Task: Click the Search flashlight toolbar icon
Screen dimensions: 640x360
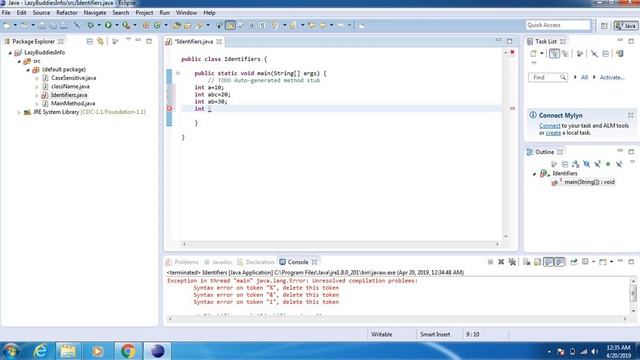Action: 199,25
